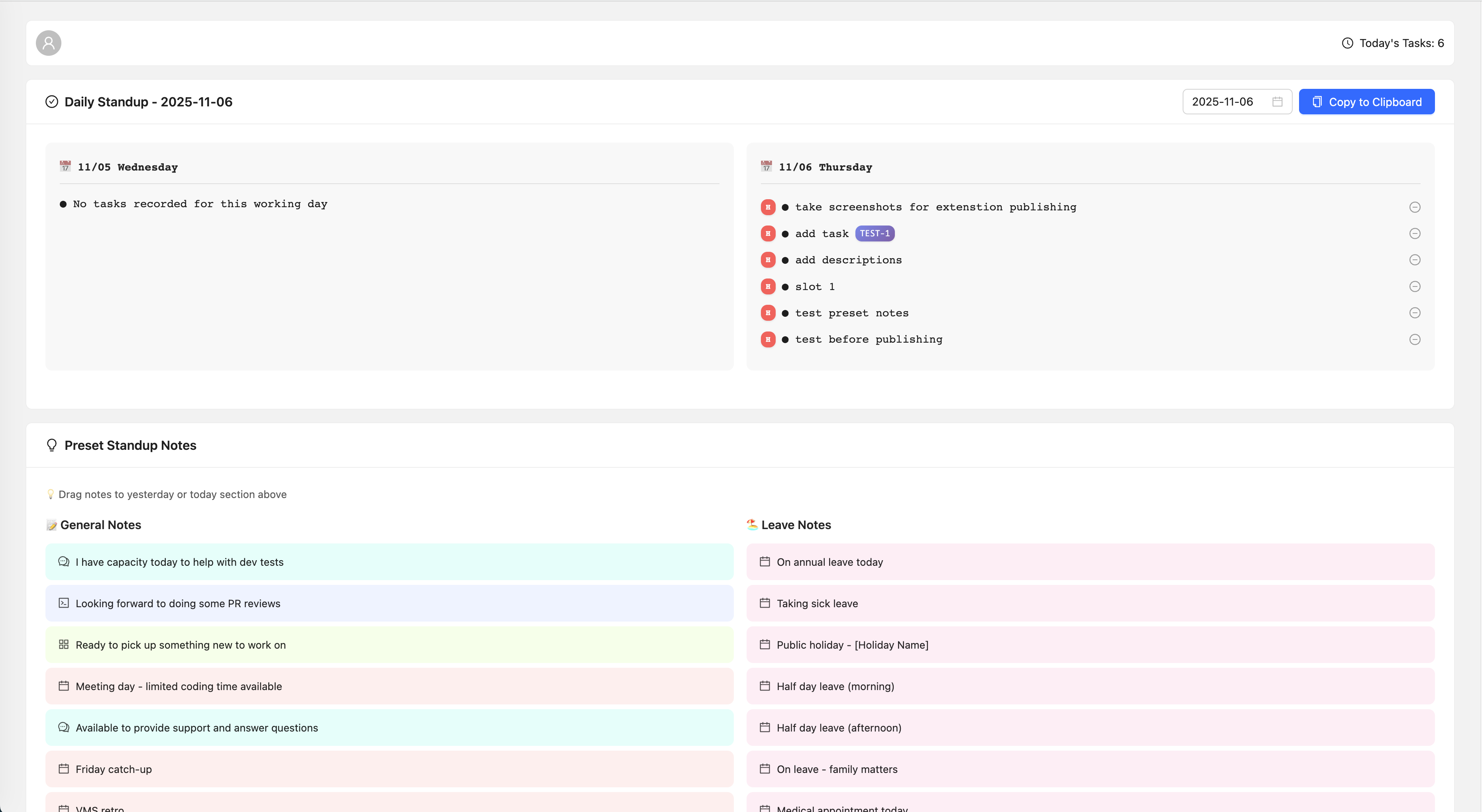This screenshot has width=1482, height=812.
Task: Remove 'take screenshots for extension publishing' task
Action: tap(1415, 207)
